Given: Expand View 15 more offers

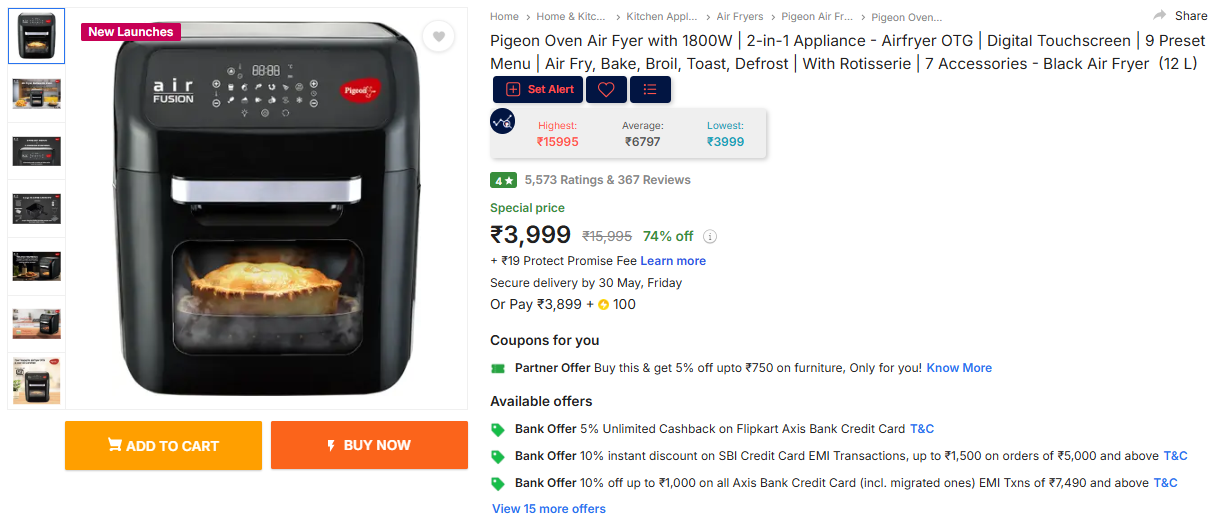Looking at the screenshot, I should (x=548, y=509).
